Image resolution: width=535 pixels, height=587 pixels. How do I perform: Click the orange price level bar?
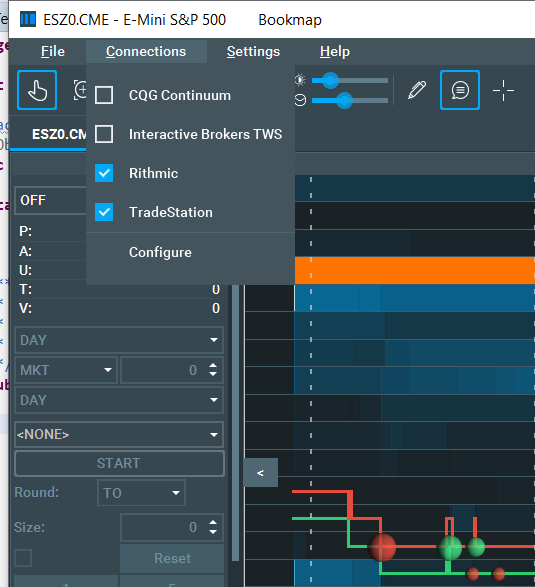coord(415,270)
